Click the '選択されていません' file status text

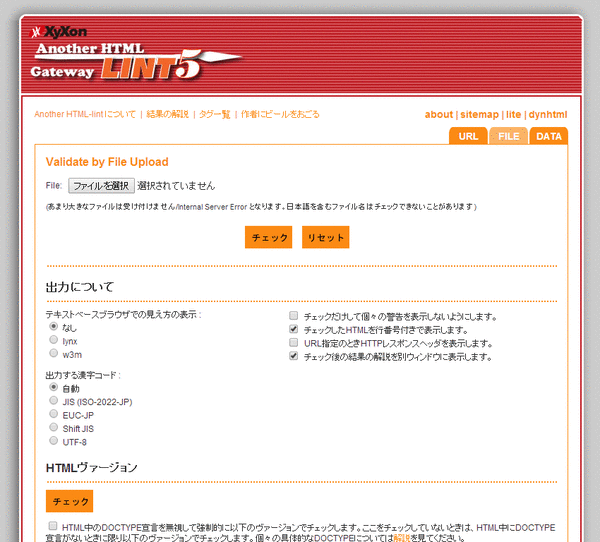point(176,186)
